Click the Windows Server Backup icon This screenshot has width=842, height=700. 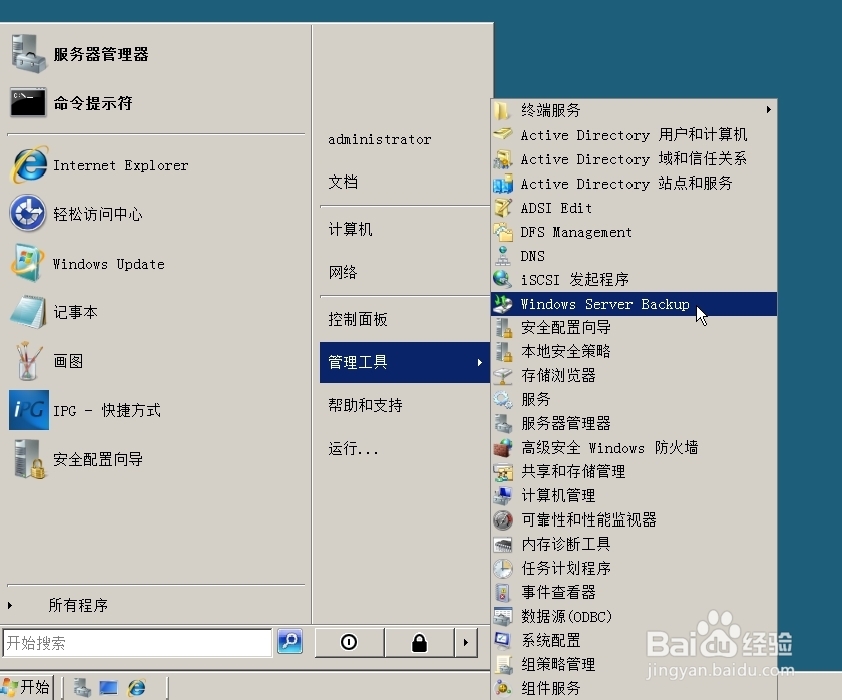click(x=503, y=304)
